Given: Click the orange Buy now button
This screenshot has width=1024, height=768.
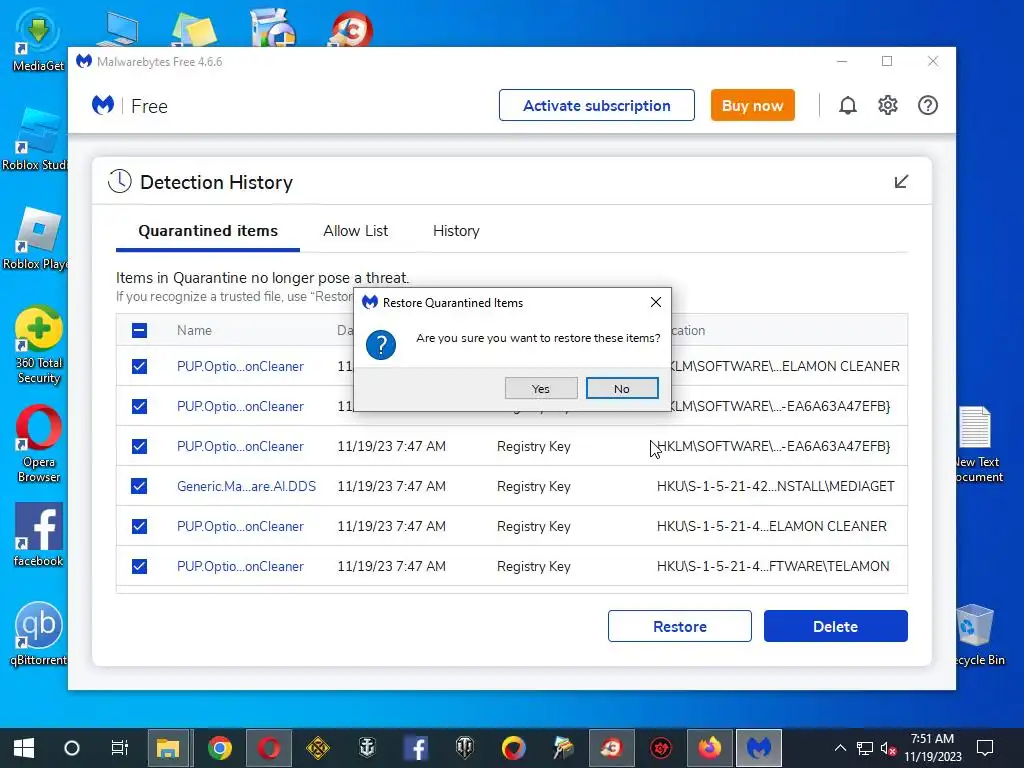Looking at the screenshot, I should coord(752,105).
